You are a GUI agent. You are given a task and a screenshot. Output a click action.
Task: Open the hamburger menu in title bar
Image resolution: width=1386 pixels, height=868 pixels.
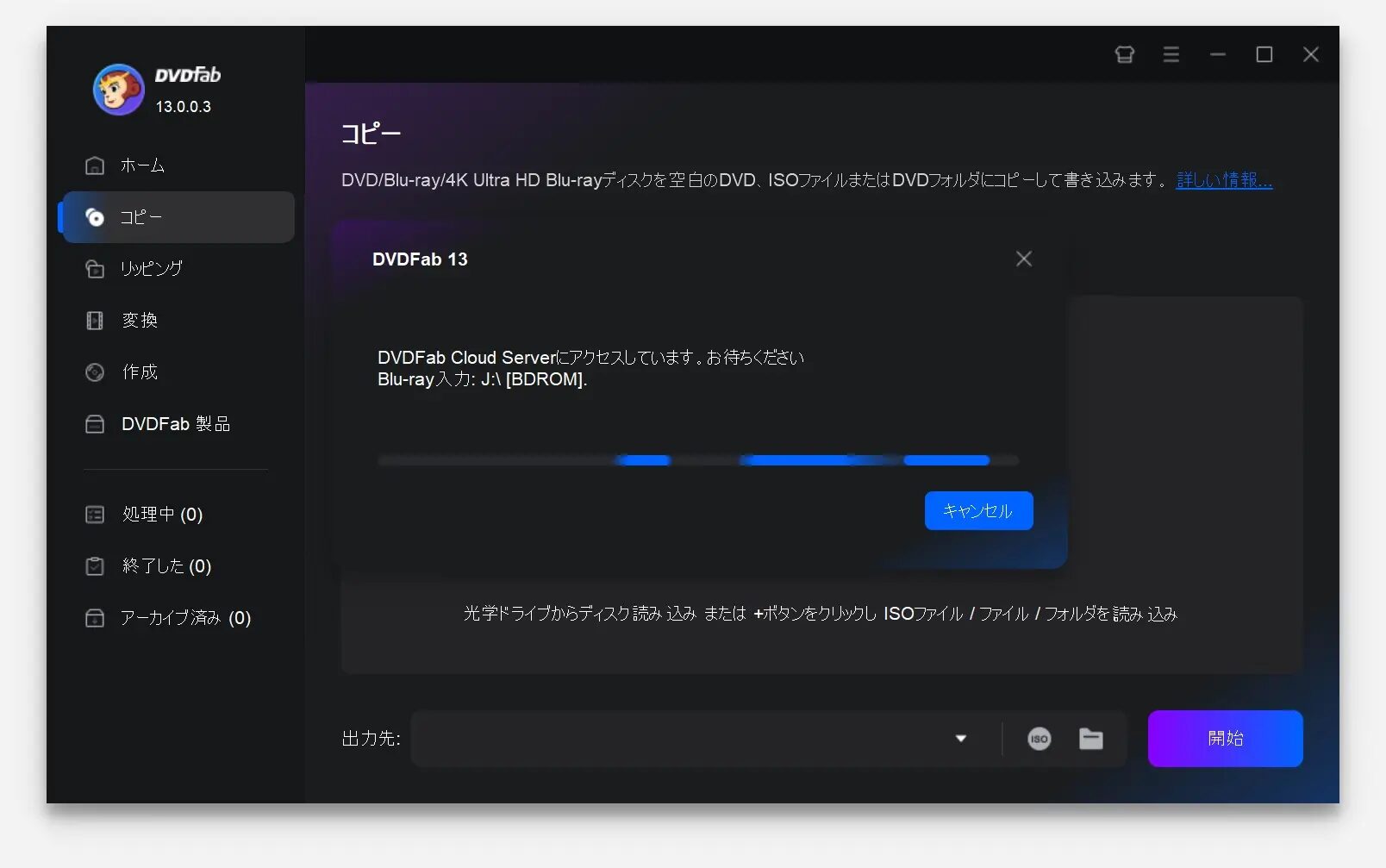tap(1171, 55)
